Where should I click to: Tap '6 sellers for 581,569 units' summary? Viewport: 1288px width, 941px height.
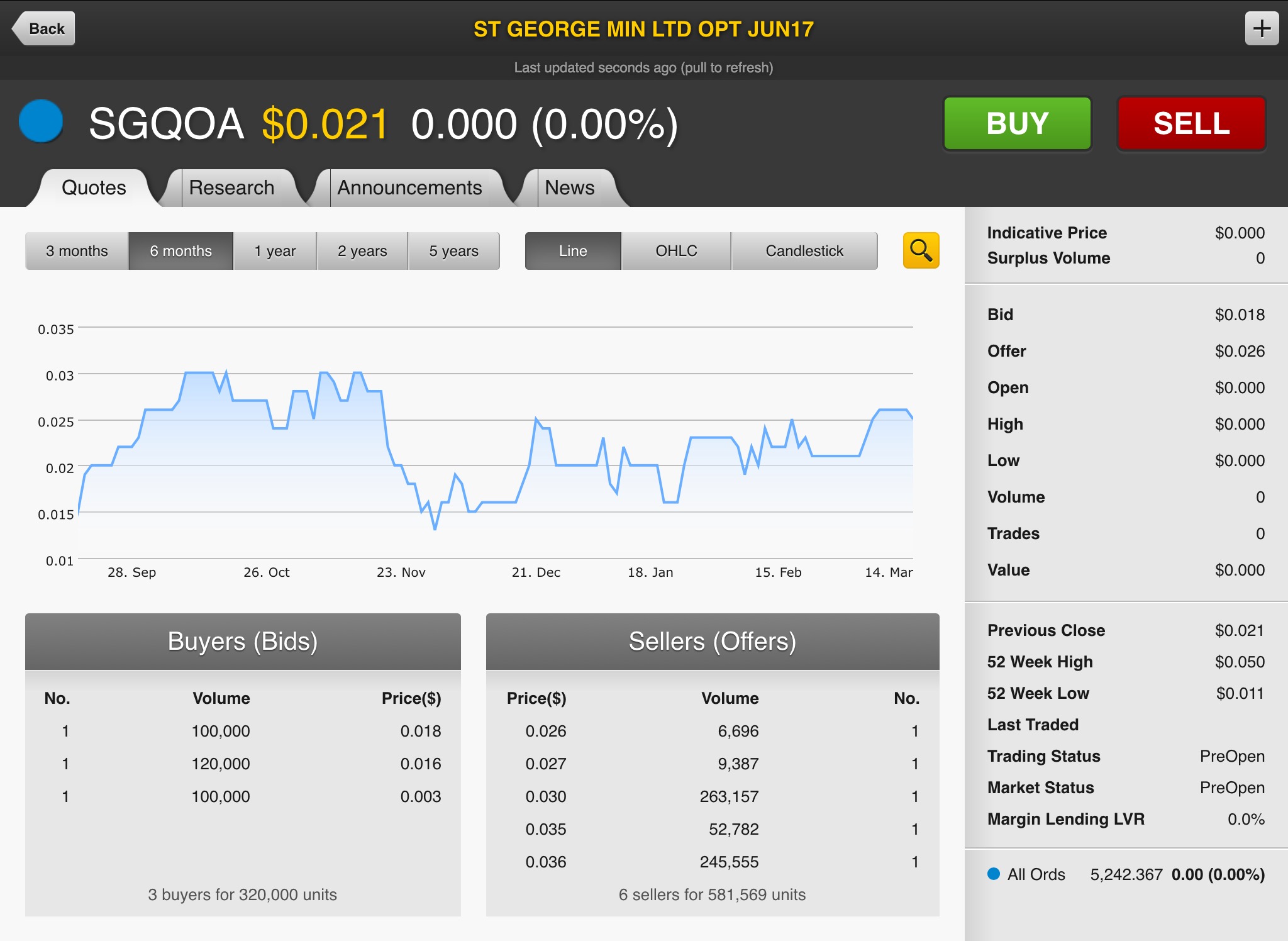pos(713,894)
